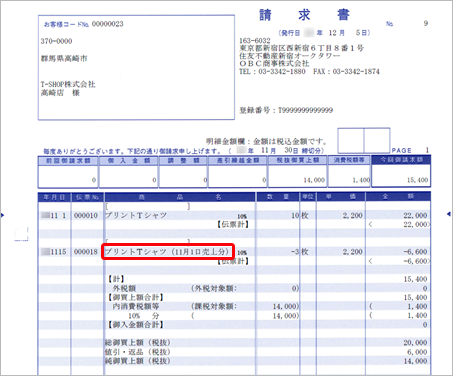Viewport: 453px width, 376px height.
Task: Select quantity -3 枚 on return row
Action: [x=300, y=252]
